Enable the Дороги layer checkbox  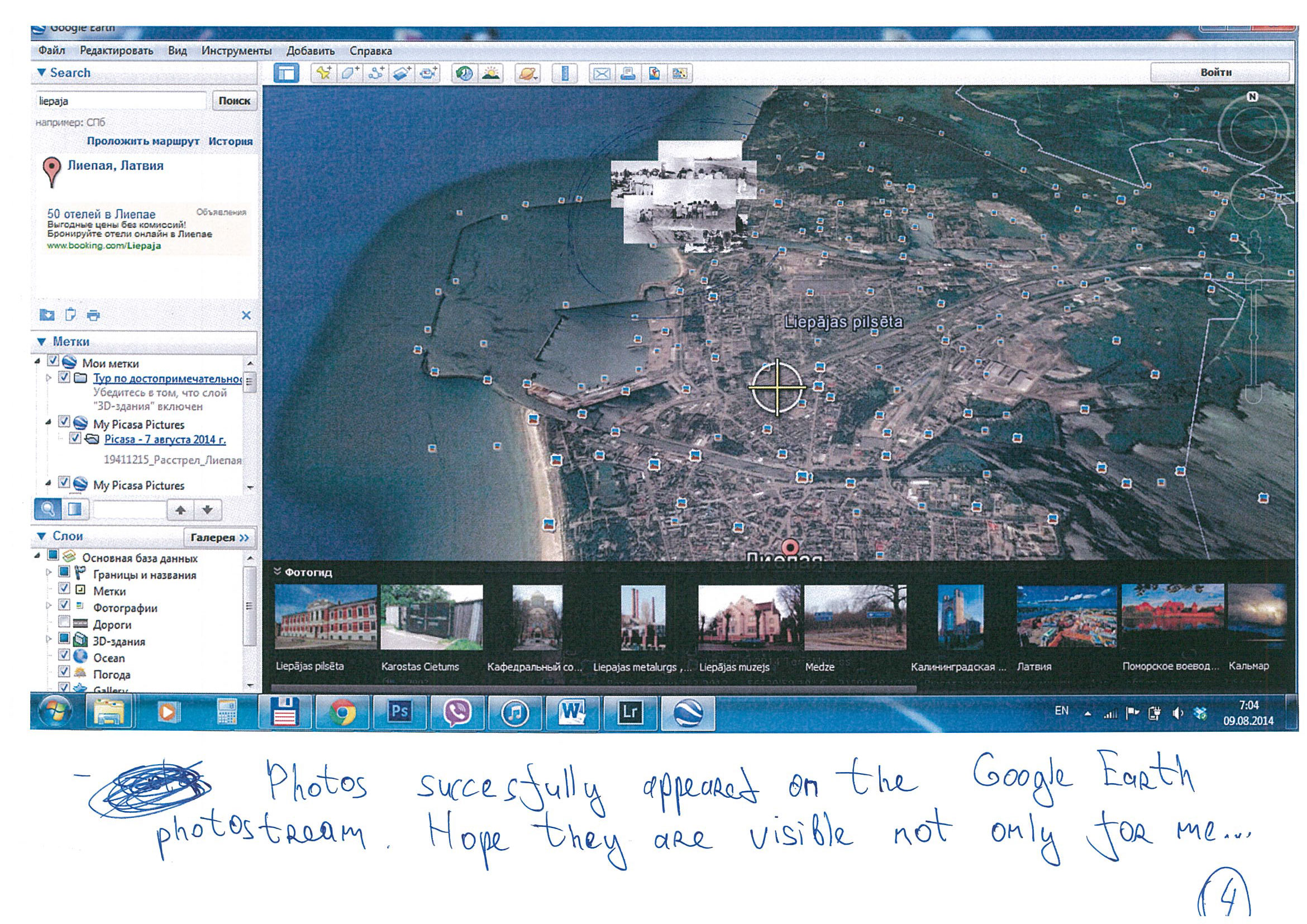coord(64,621)
